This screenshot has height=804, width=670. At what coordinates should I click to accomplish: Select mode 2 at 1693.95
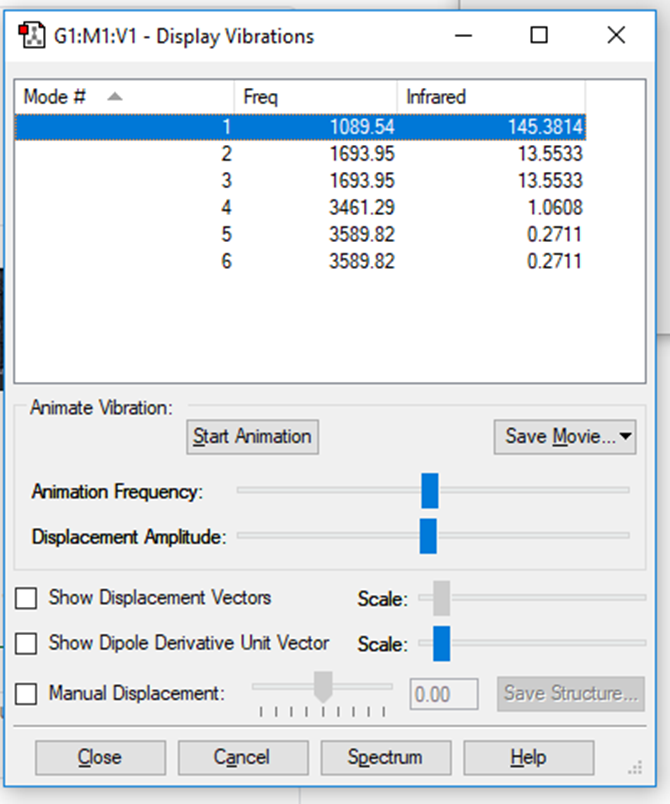click(300, 154)
